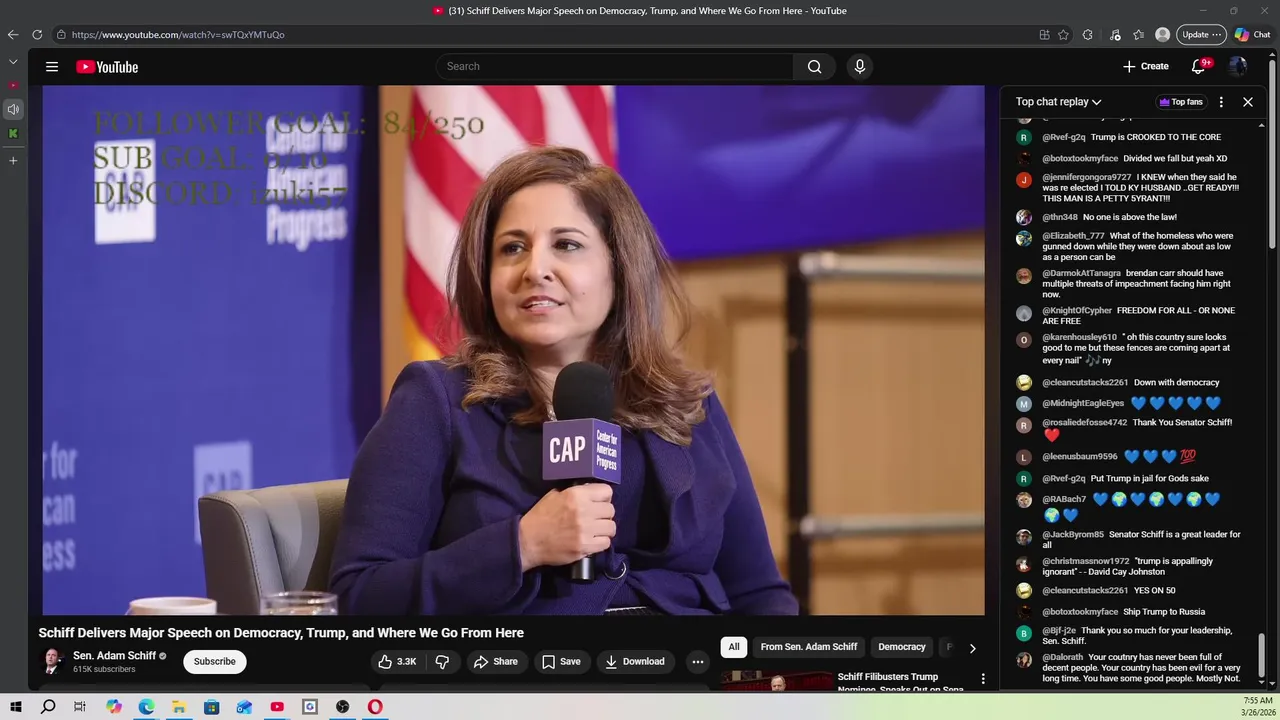This screenshot has width=1280, height=720.
Task: Open YouTube notifications bell
Action: point(1198,67)
